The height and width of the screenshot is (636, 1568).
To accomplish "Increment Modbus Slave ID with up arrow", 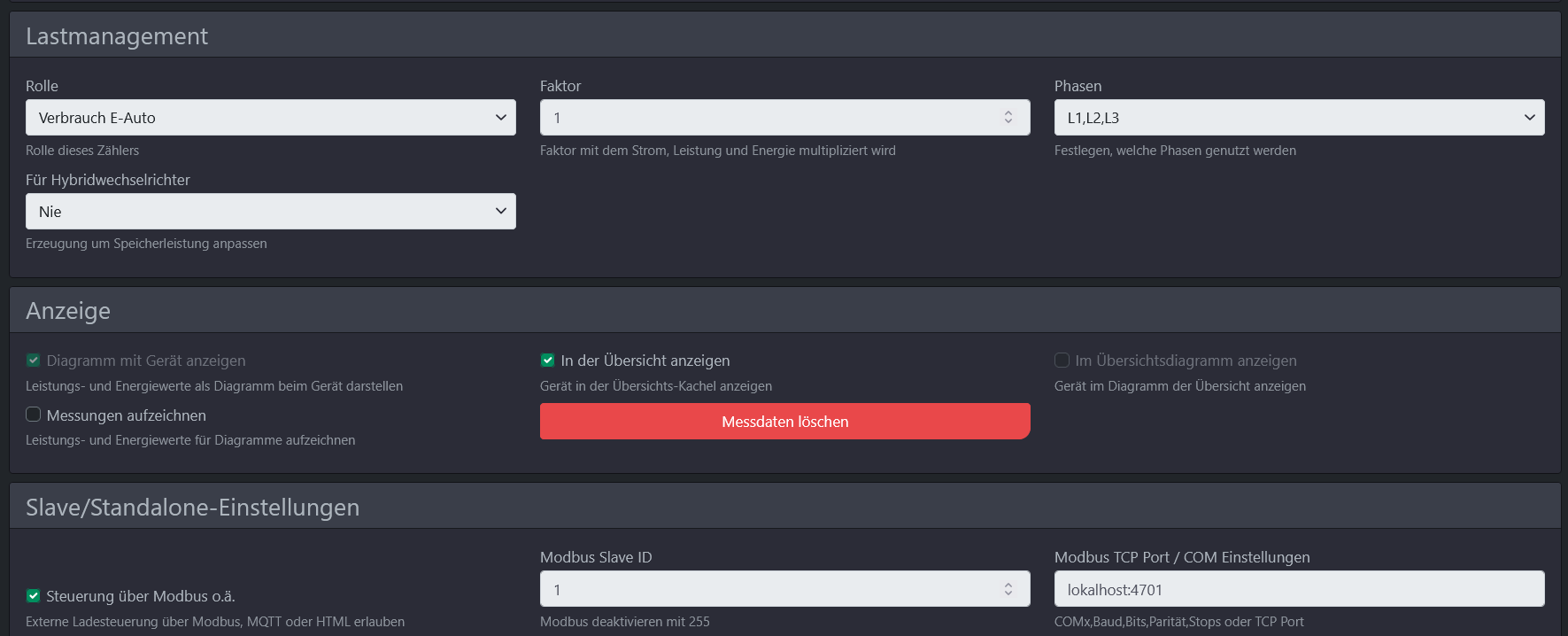I will tap(1008, 585).
